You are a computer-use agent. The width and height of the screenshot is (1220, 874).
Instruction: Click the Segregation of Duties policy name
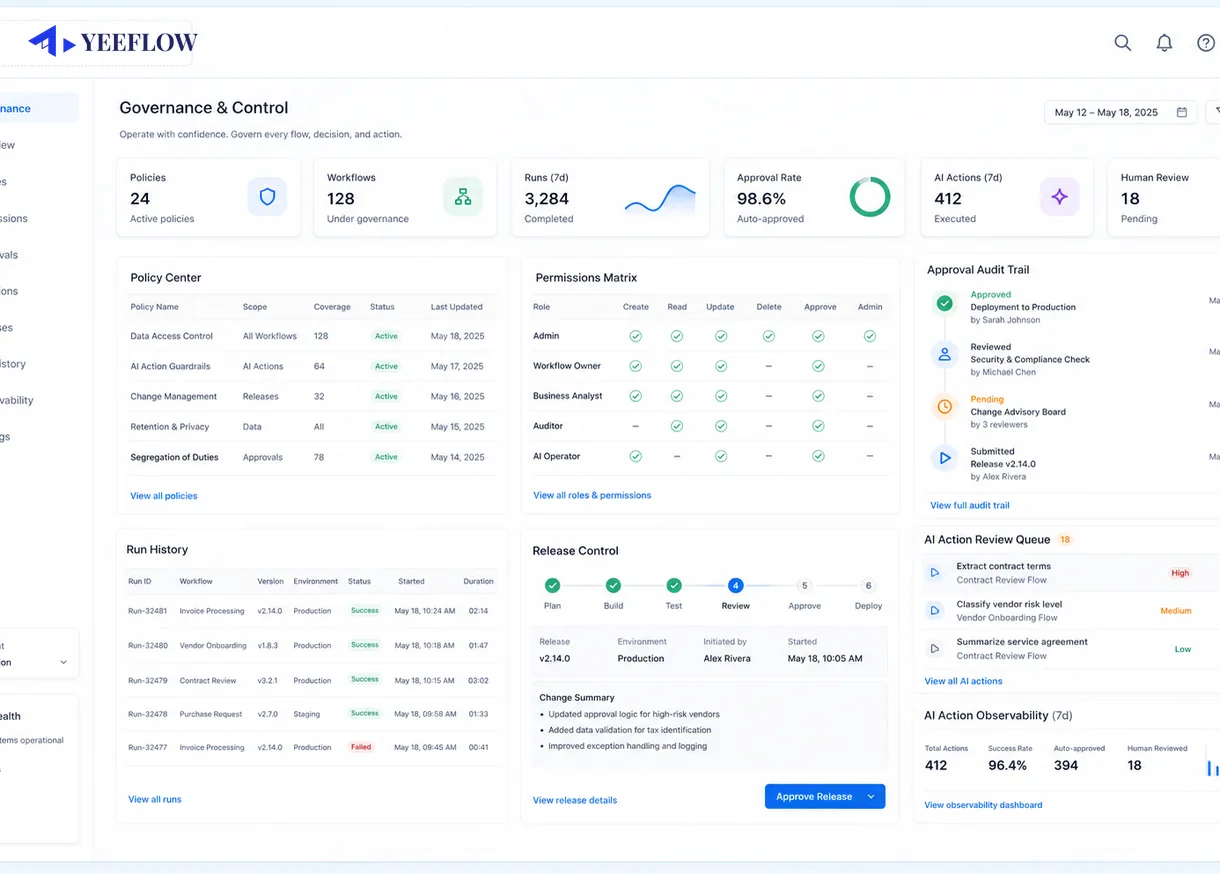pos(174,457)
